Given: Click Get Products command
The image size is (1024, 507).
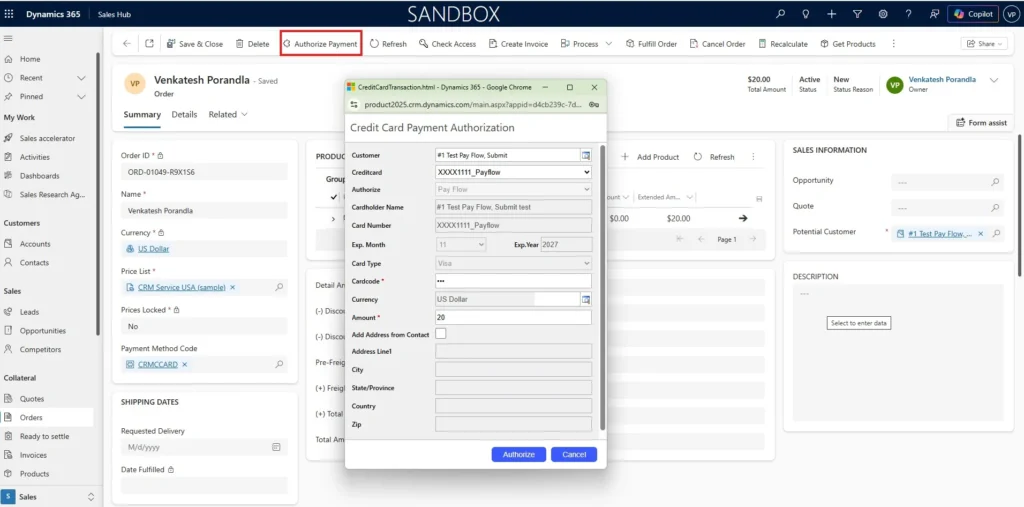Looking at the screenshot, I should pos(848,44).
